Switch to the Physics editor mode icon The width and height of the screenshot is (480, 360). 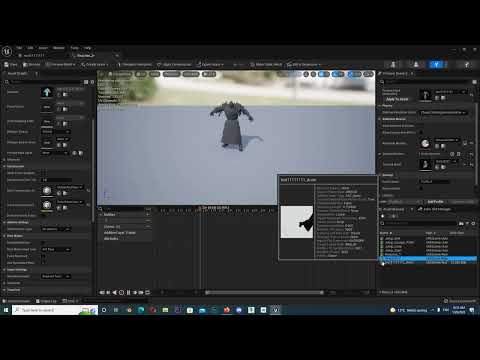click(x=467, y=64)
